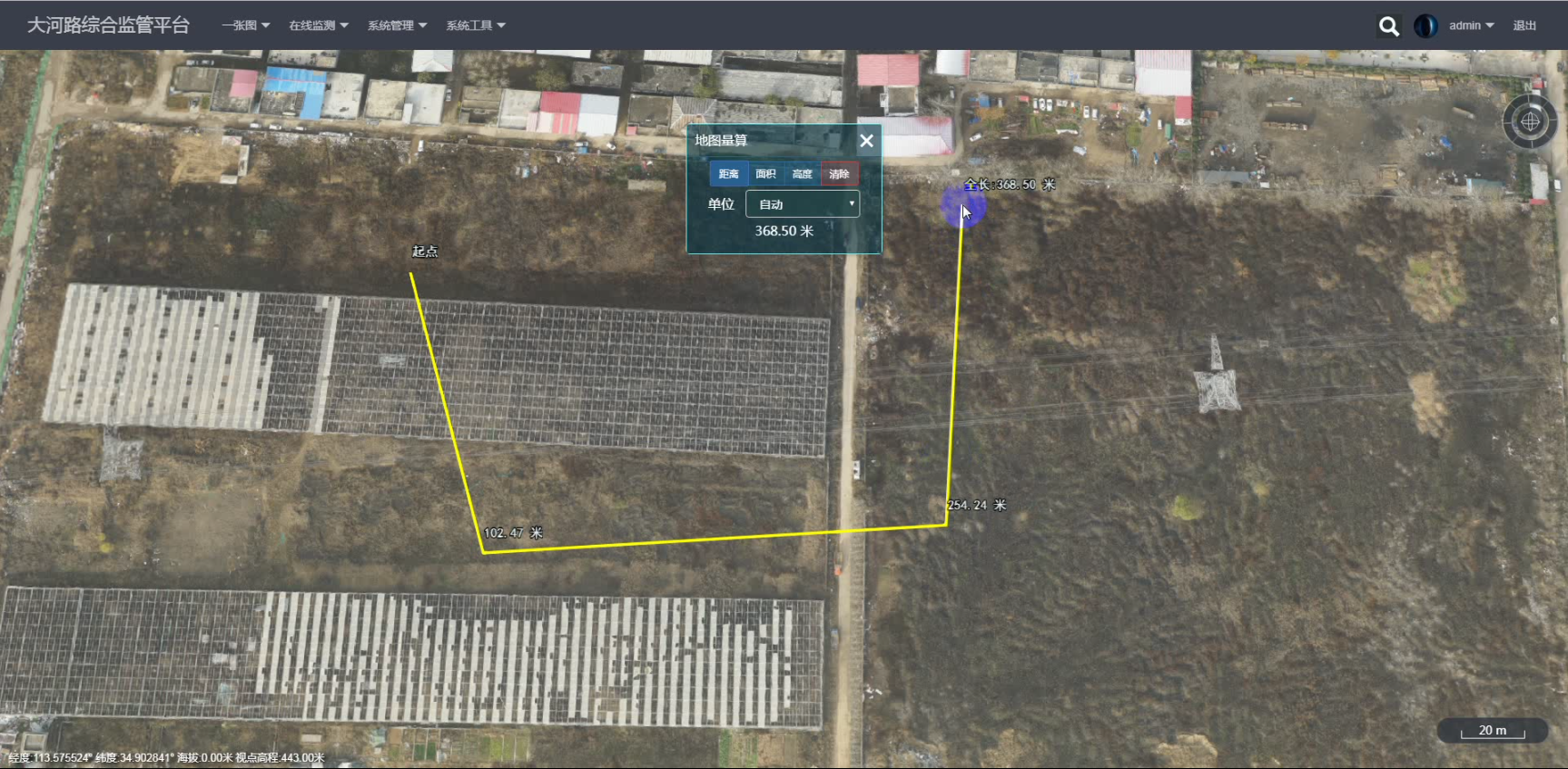Click the 254.24 米 segment label

pyautogui.click(x=977, y=505)
